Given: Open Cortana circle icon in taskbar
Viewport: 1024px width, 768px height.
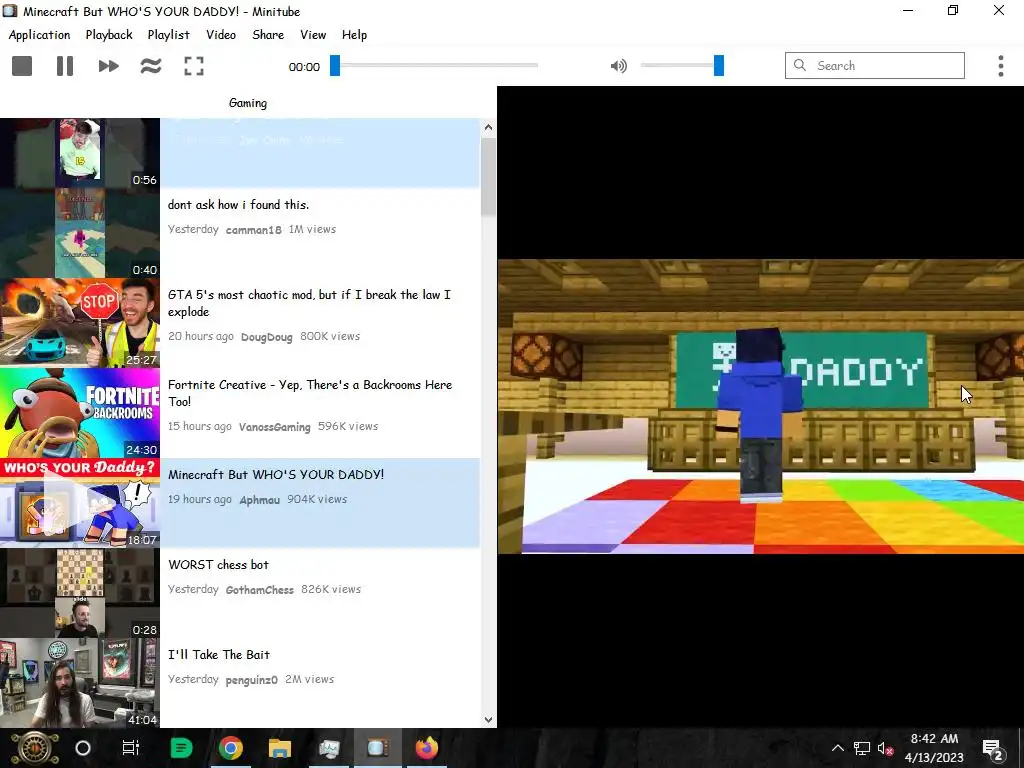Looking at the screenshot, I should pyautogui.click(x=83, y=748).
